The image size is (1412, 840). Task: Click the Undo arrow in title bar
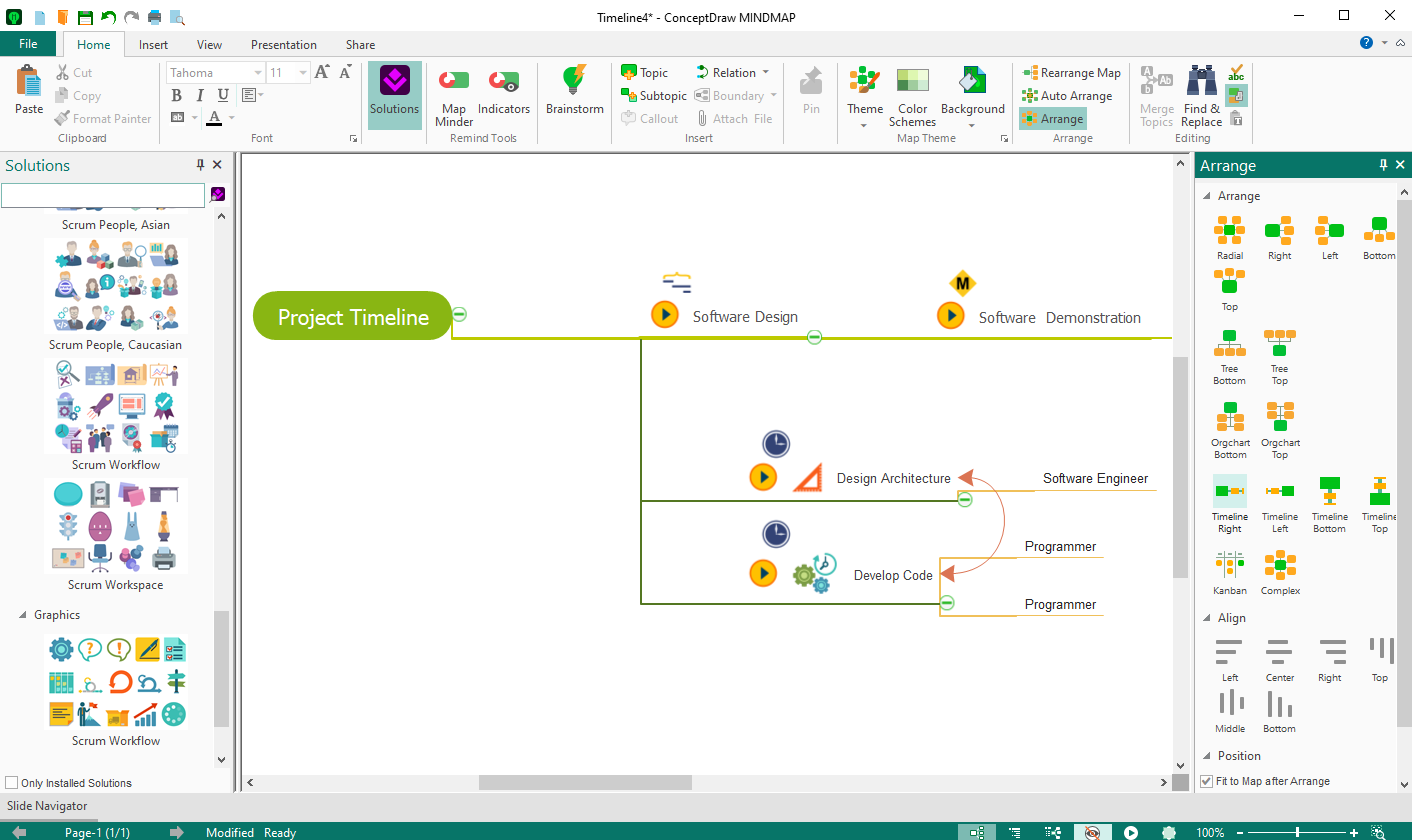coord(108,16)
